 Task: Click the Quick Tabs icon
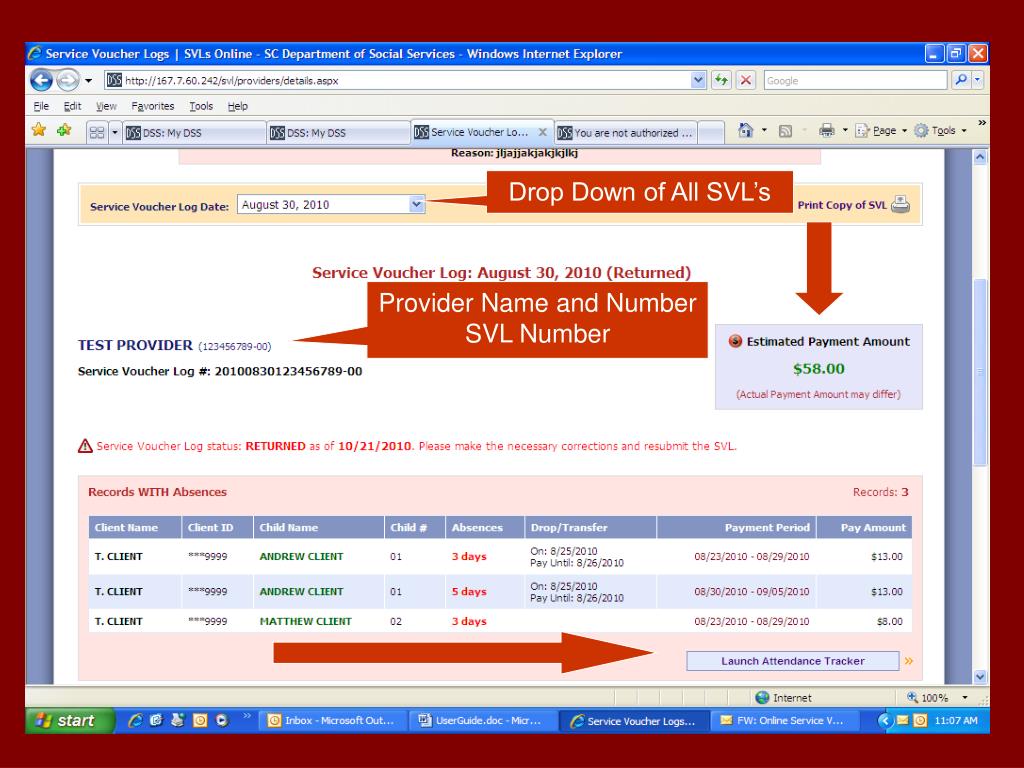tap(97, 133)
